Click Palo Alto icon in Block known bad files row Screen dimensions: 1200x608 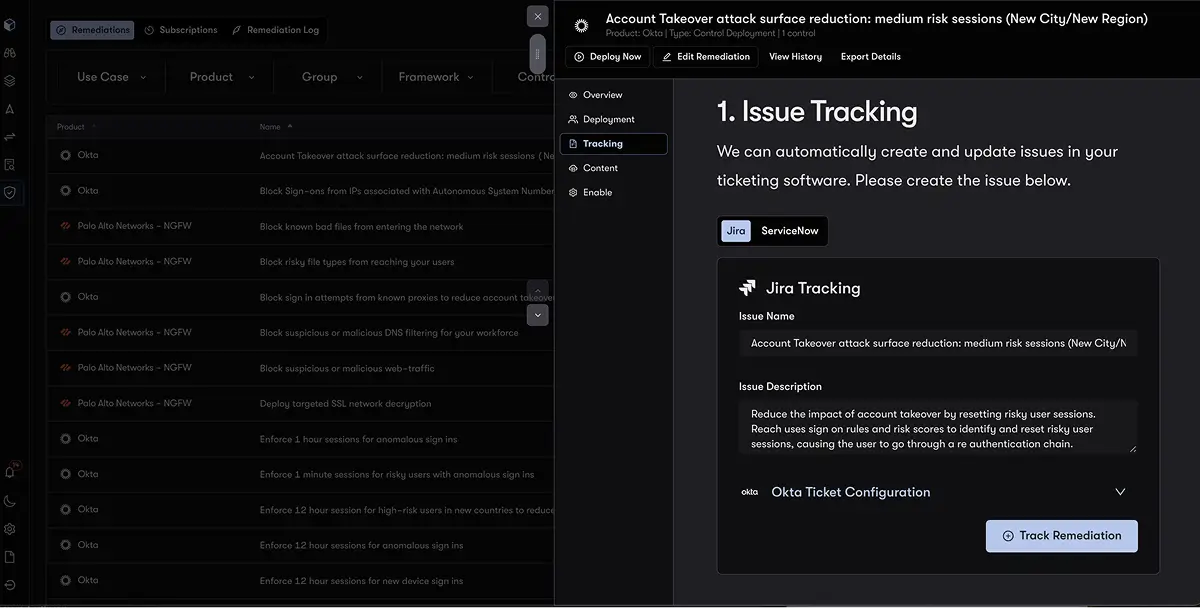[66, 227]
